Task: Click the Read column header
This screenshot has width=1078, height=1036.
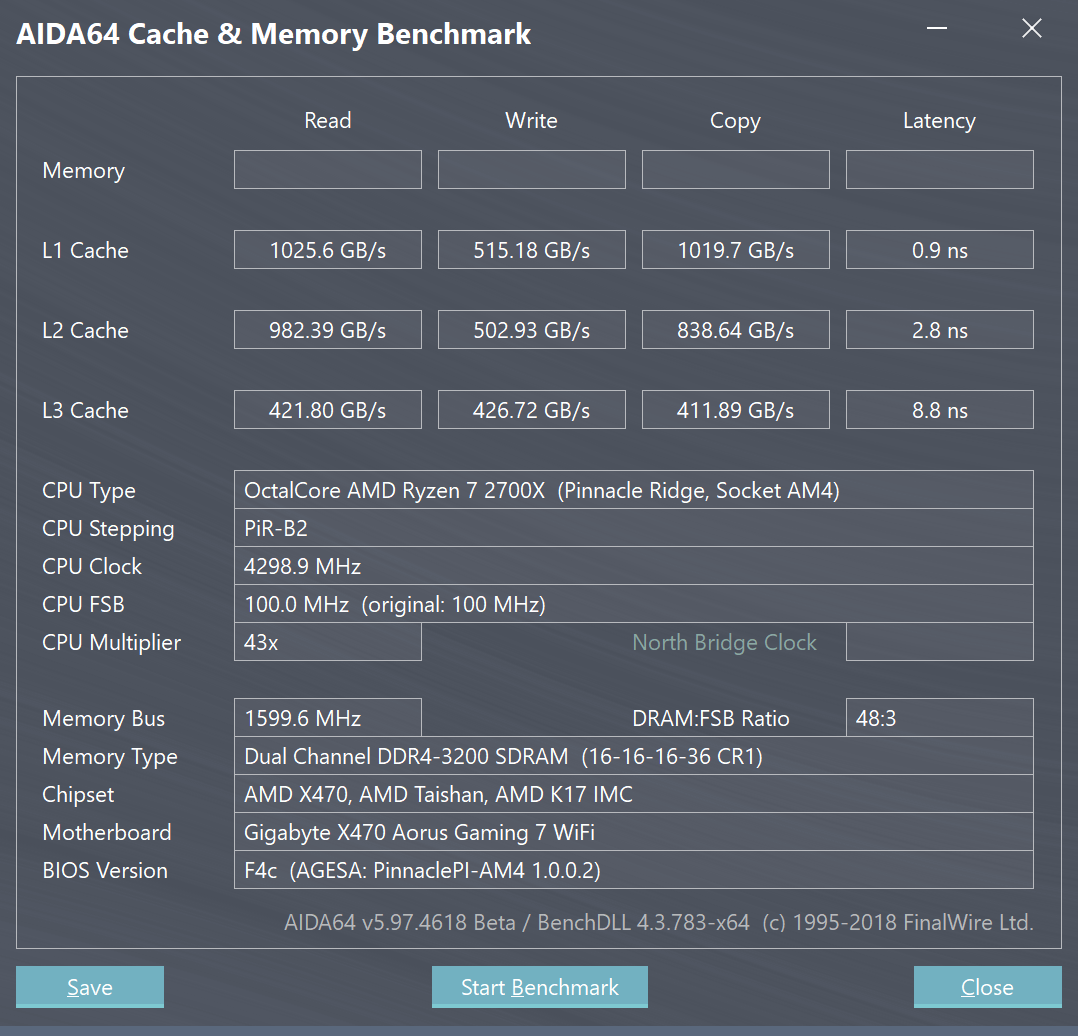Action: point(328,120)
